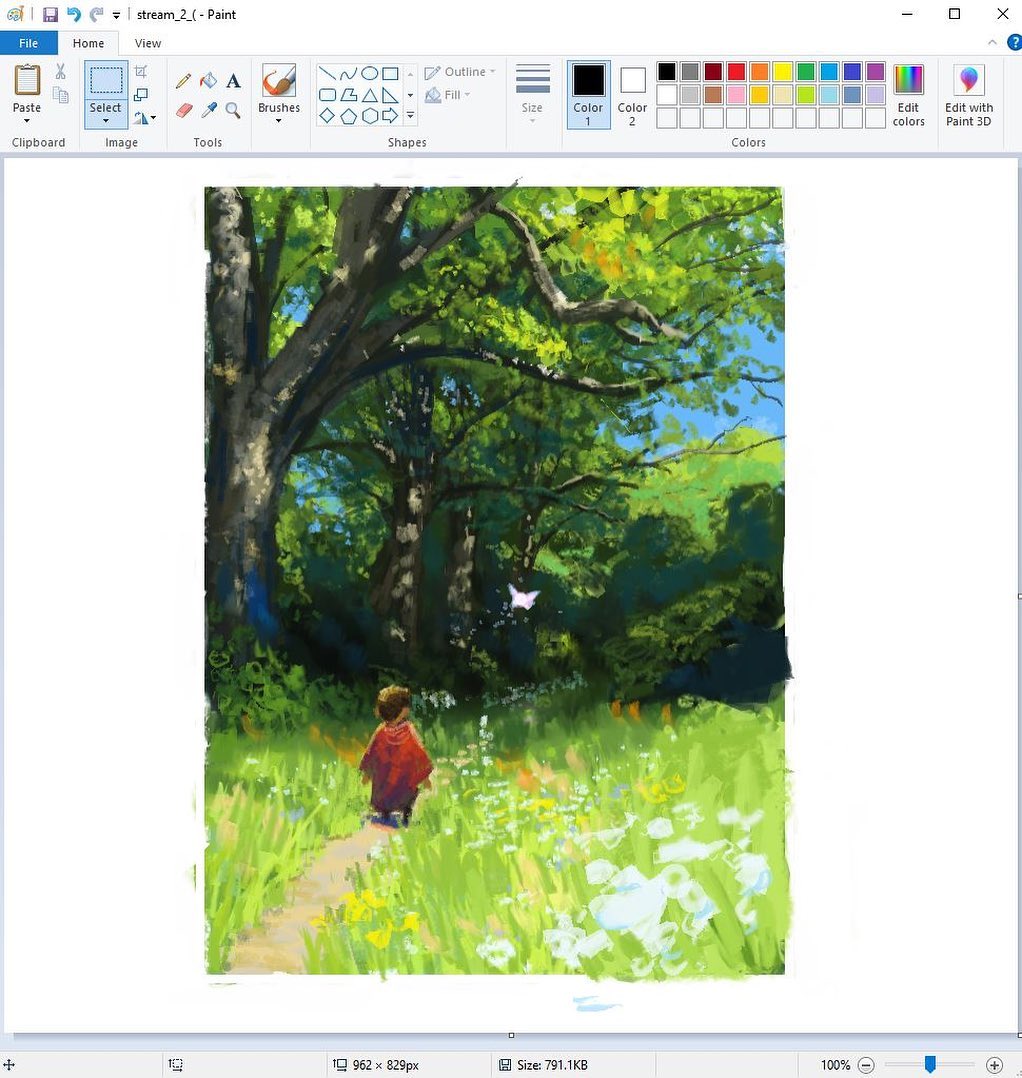This screenshot has height=1078, width=1022.
Task: Choose the Pentagon shape
Action: click(348, 116)
